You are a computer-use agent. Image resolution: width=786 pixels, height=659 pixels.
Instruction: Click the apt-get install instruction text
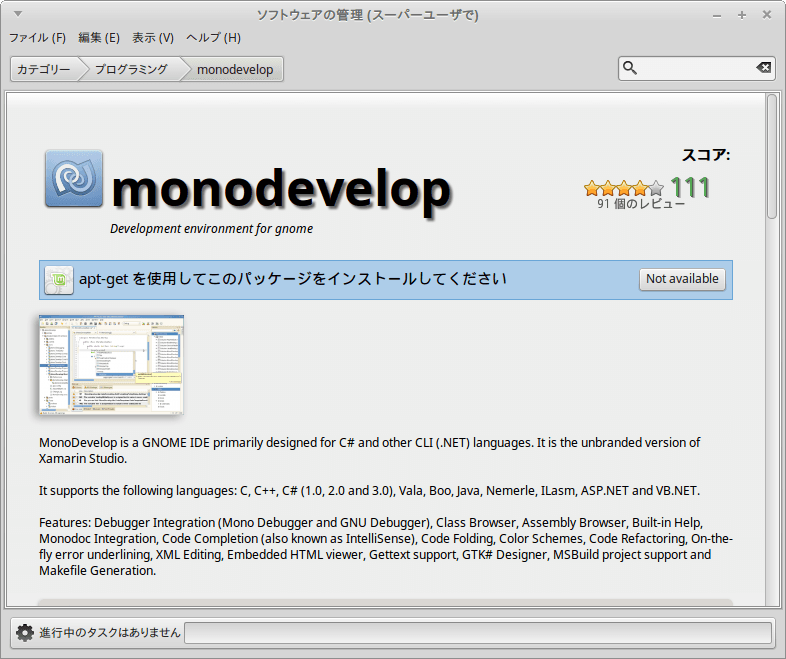click(x=293, y=279)
